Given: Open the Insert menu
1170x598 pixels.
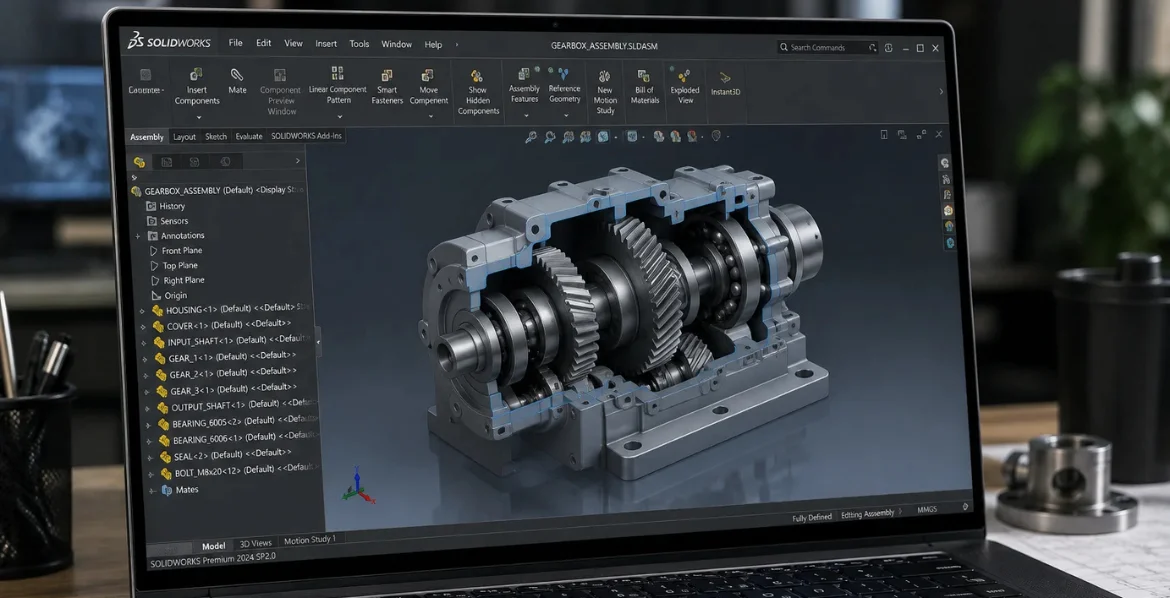Looking at the screenshot, I should pos(326,44).
